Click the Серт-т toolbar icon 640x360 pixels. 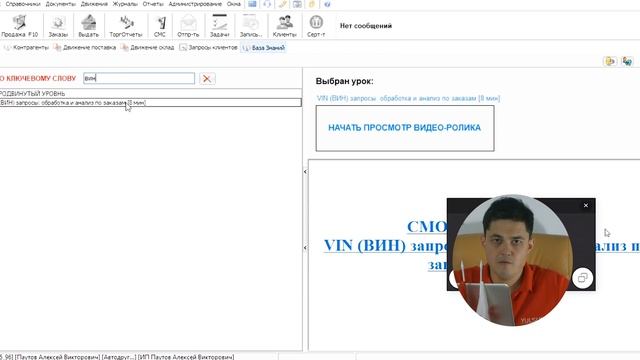point(316,26)
